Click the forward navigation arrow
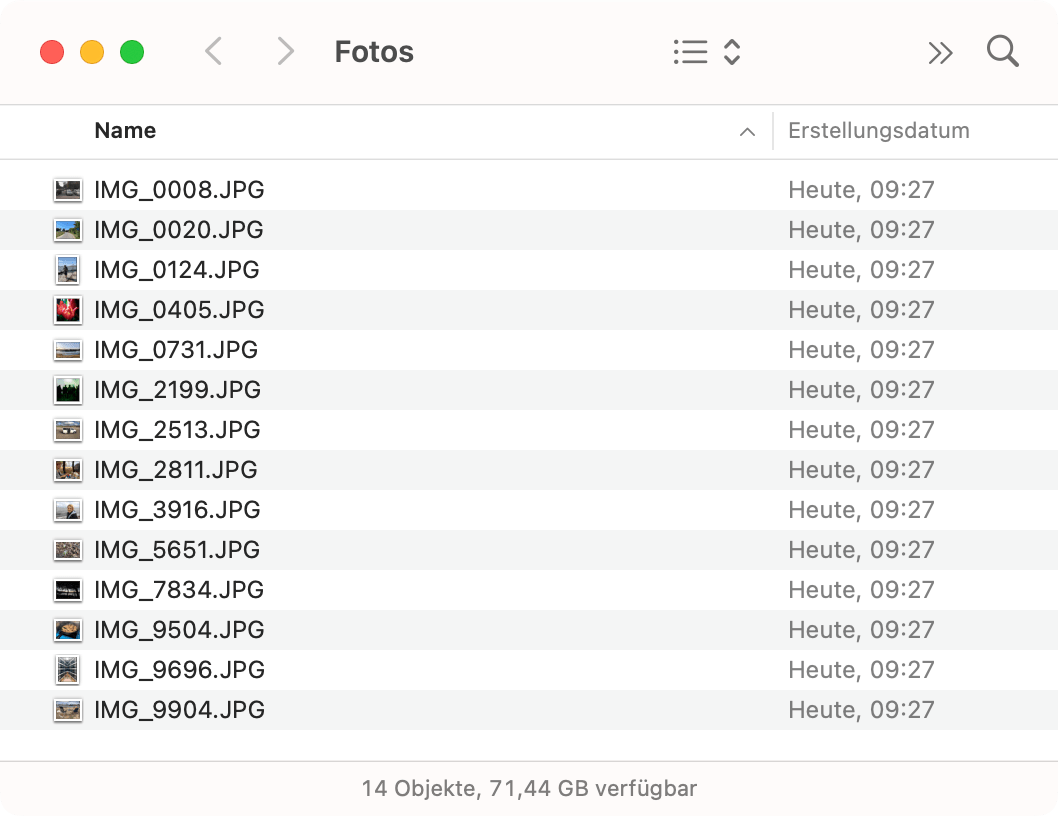The width and height of the screenshot is (1058, 816). 286,52
